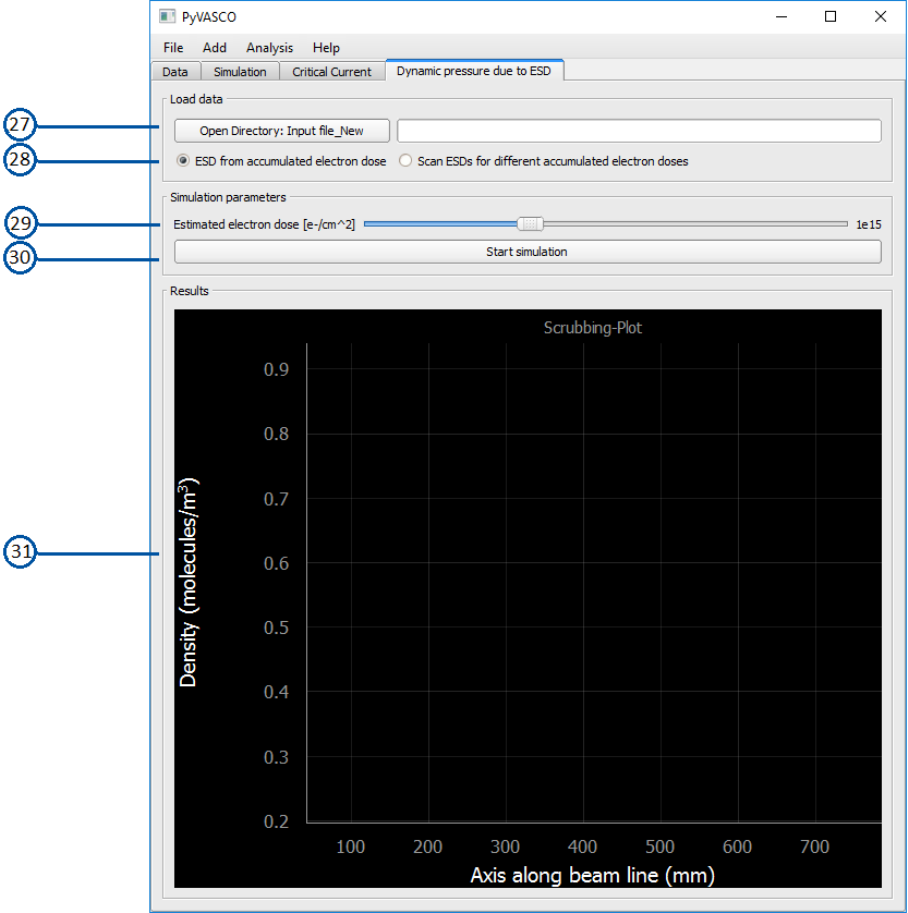The height and width of the screenshot is (913, 908).
Task: Focus the directory path input field
Action: 639,131
